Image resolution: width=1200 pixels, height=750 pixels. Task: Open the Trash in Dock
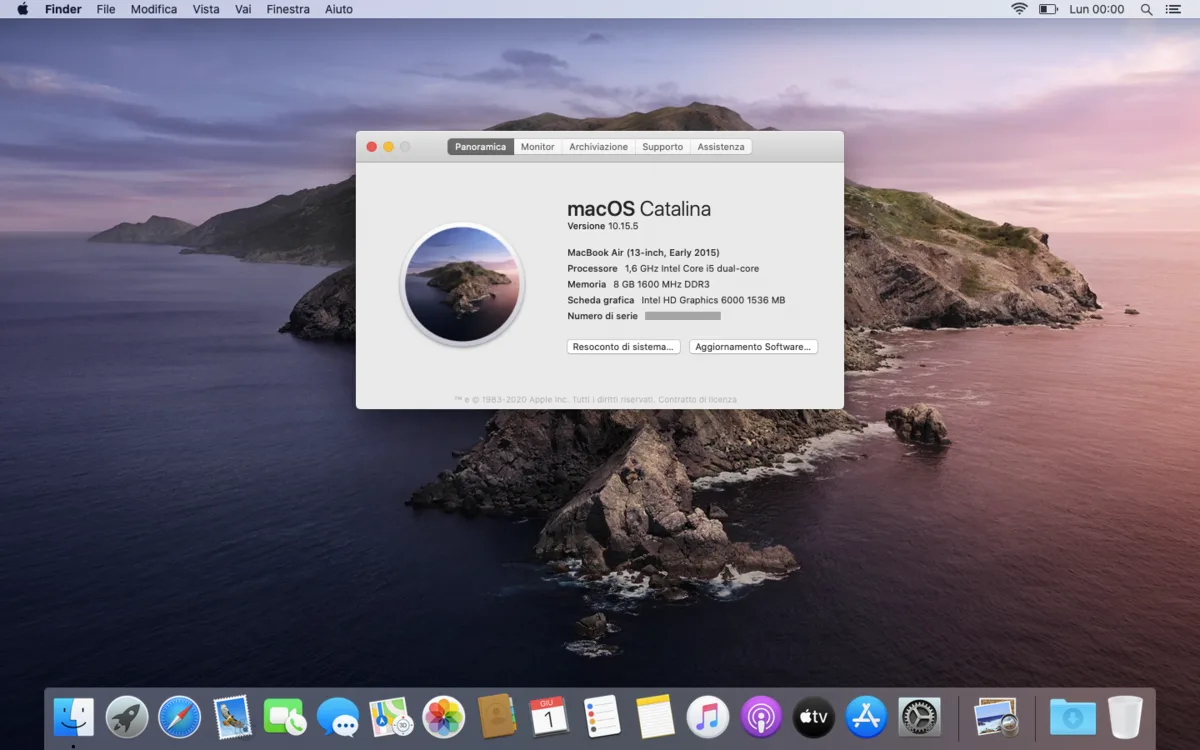coord(1125,717)
